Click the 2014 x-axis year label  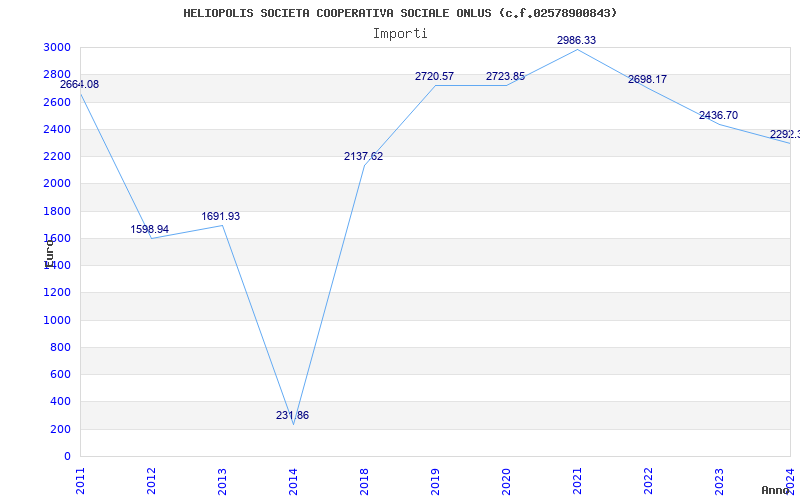pyautogui.click(x=293, y=481)
